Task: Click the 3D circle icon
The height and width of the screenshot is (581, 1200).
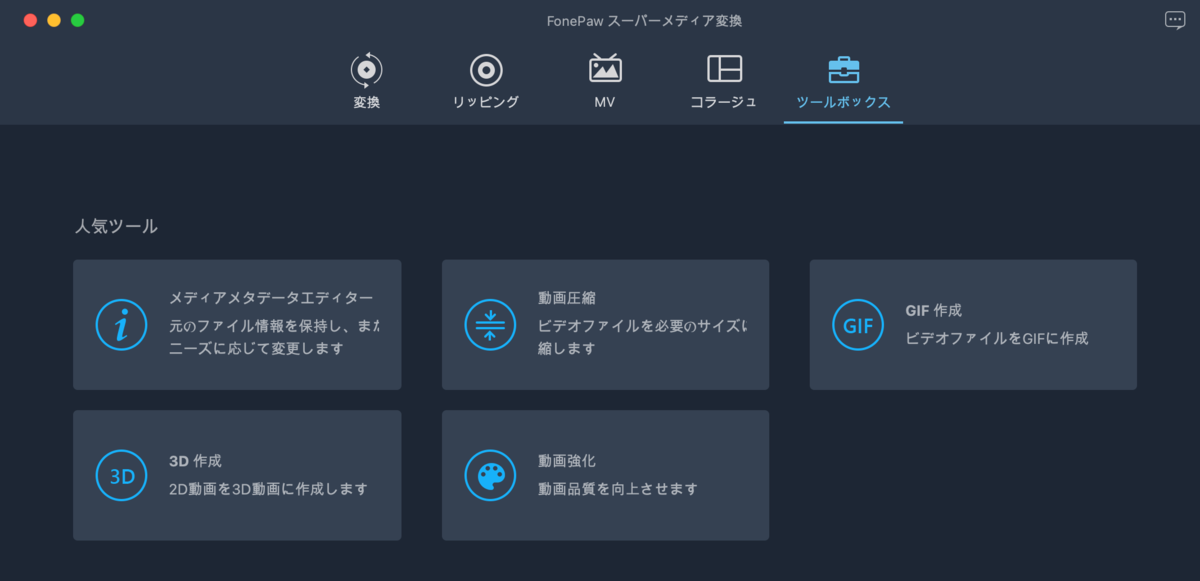Action: point(121,475)
